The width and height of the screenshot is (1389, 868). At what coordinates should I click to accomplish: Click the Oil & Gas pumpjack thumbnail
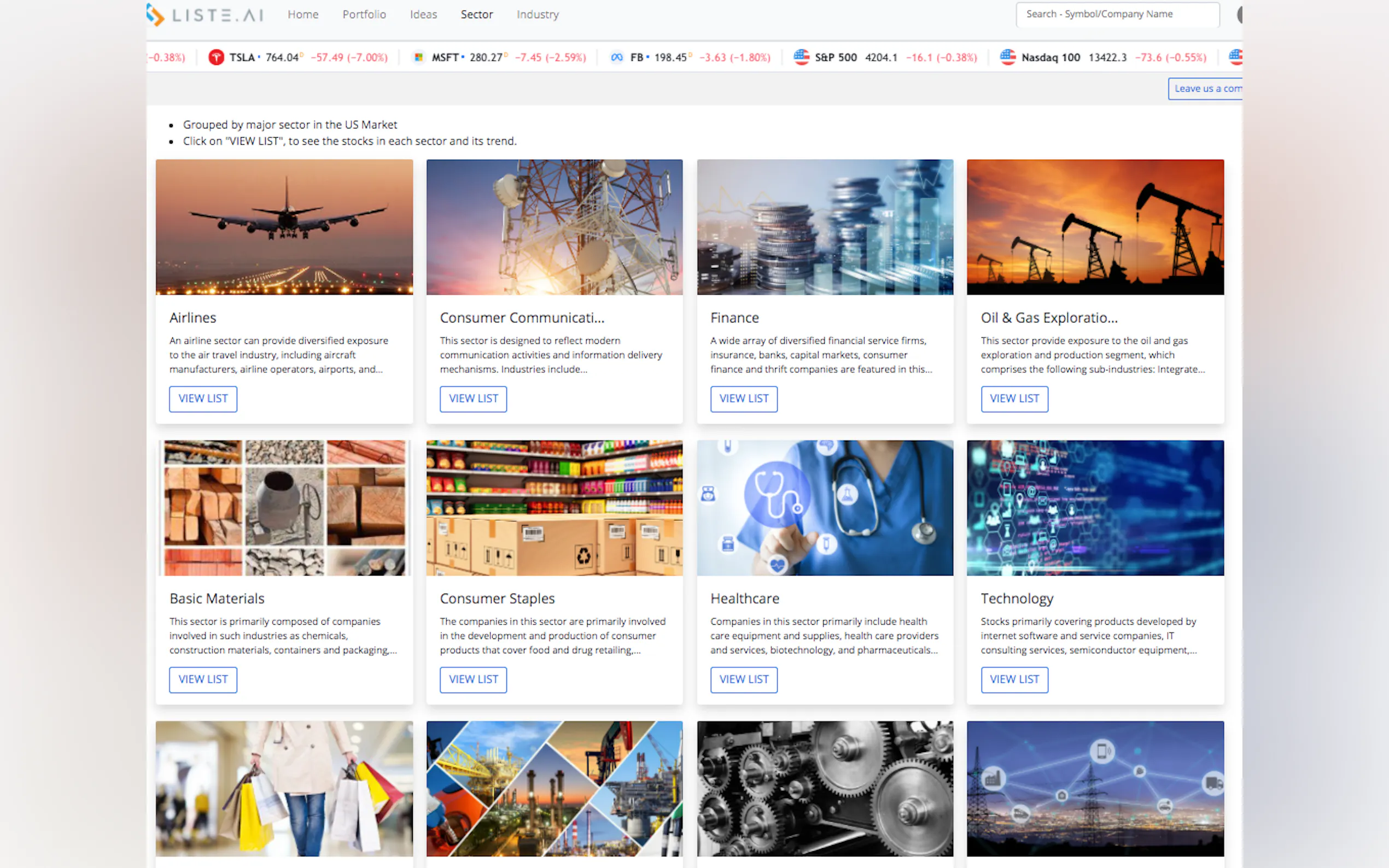pyautogui.click(x=1095, y=227)
